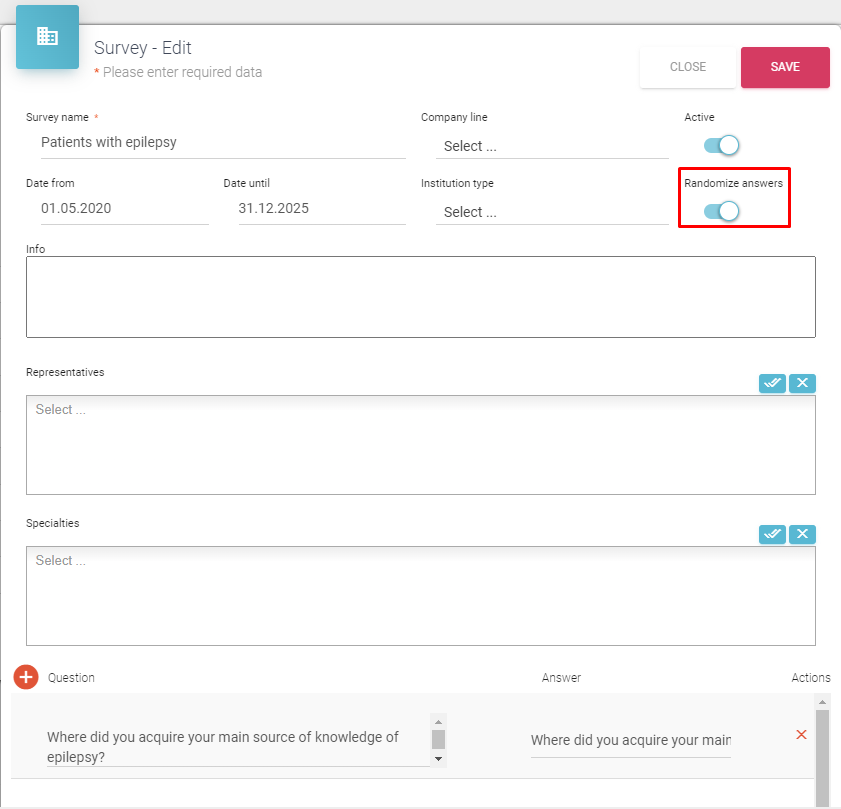Screen dimensions: 841x809
Task: Click inside the Info text area
Action: 420,297
